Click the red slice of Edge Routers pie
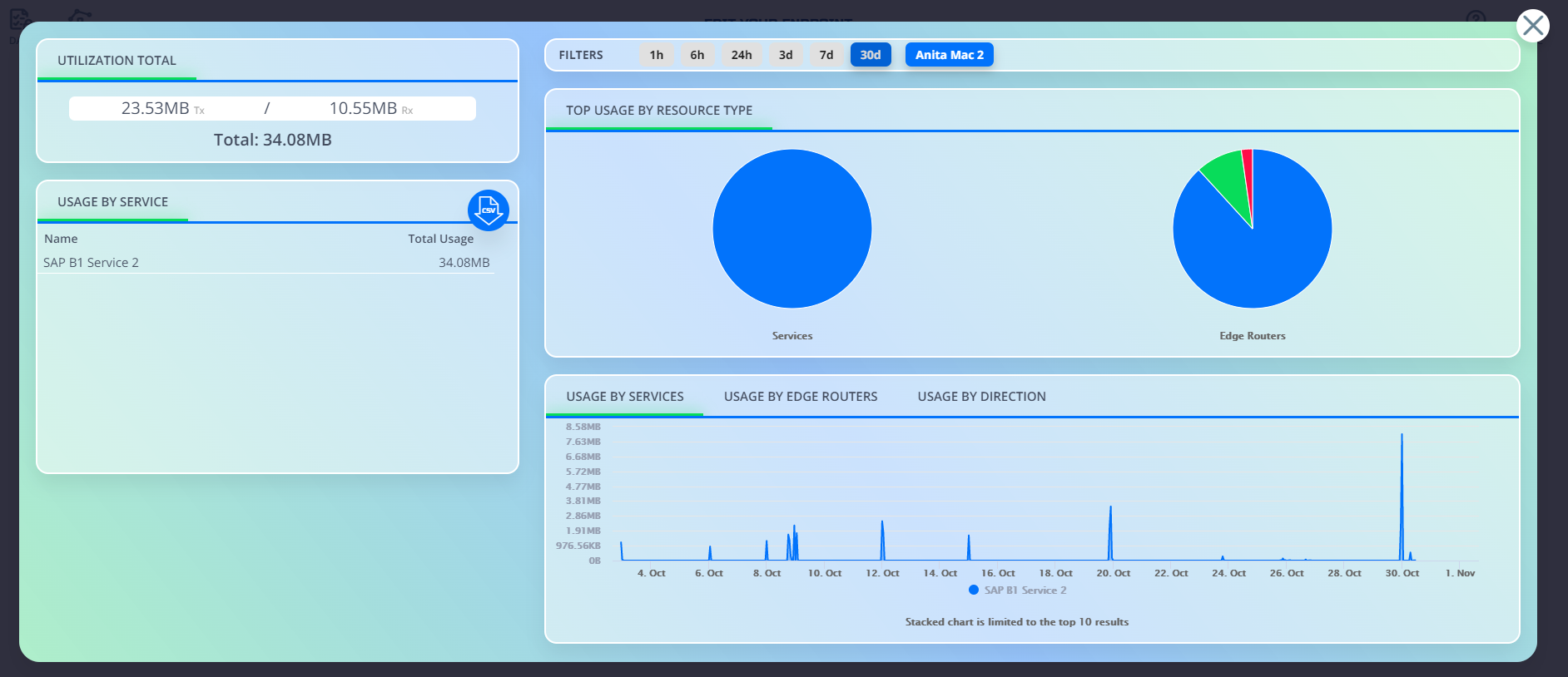 [1248, 175]
